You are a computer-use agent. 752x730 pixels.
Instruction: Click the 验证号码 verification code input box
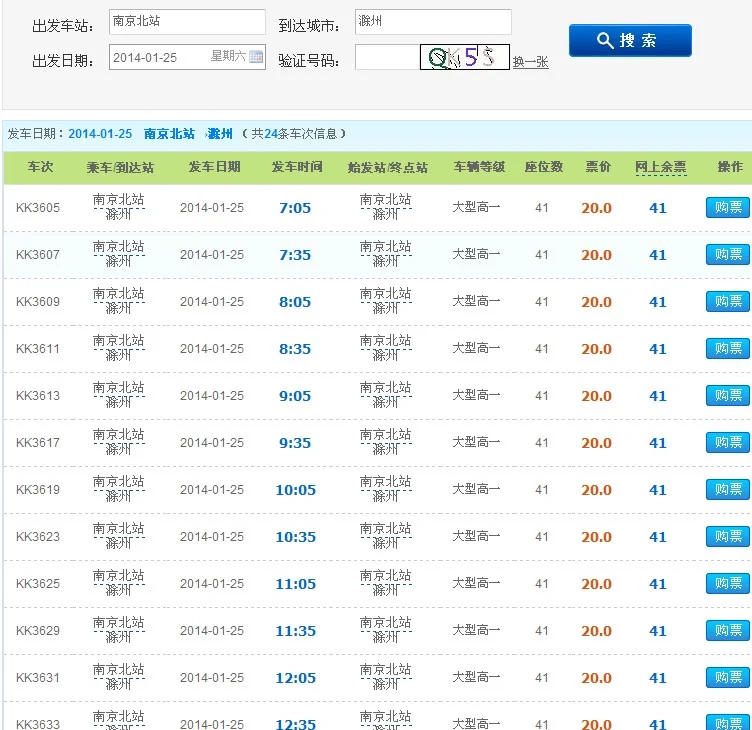[388, 57]
